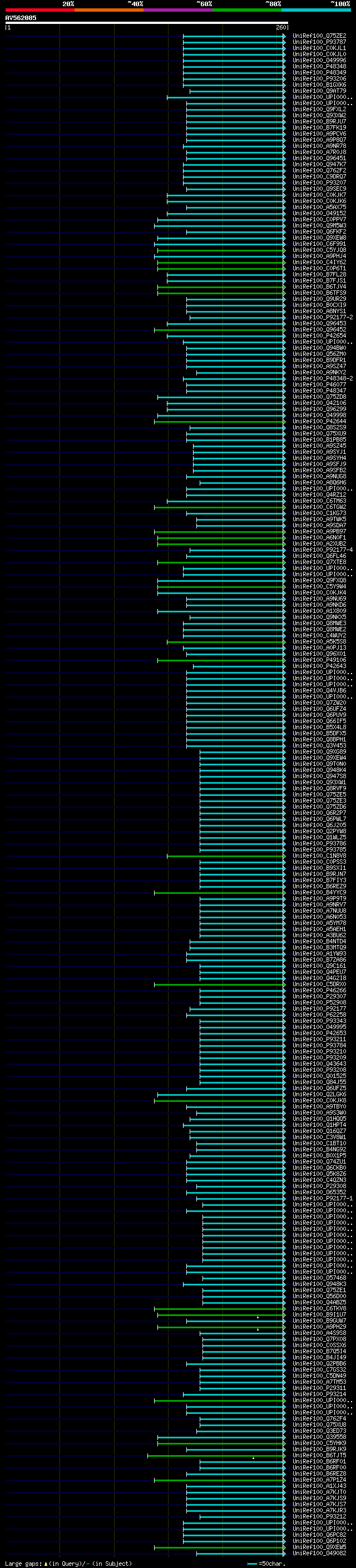Click the UniRef100_Q9FXL2 label

click(x=319, y=109)
